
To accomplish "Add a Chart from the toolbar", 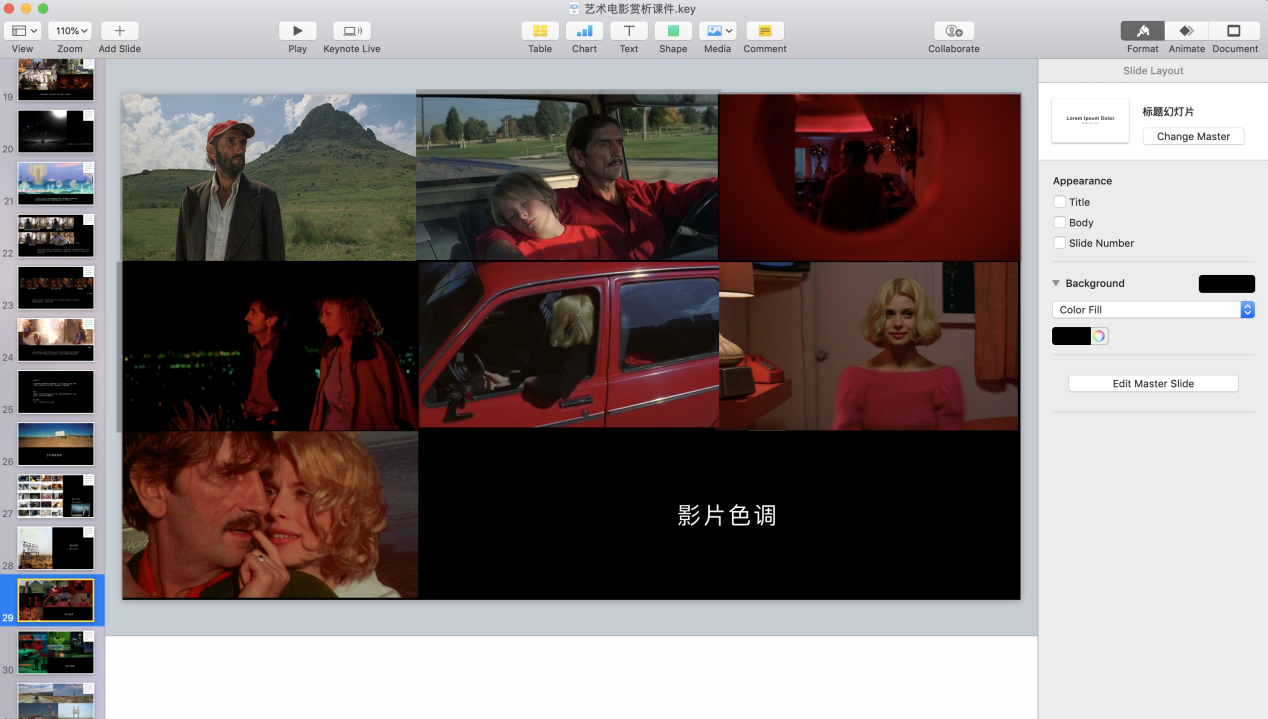I will (584, 31).
